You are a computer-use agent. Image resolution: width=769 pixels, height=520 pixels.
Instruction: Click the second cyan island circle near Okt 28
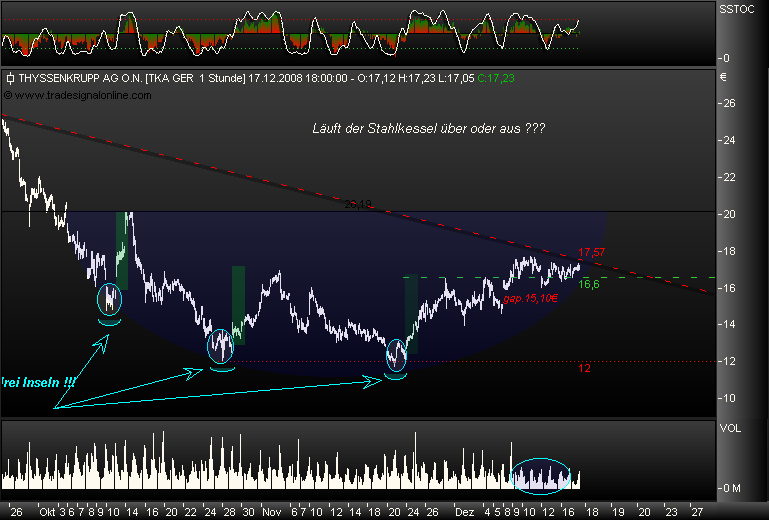coord(221,346)
